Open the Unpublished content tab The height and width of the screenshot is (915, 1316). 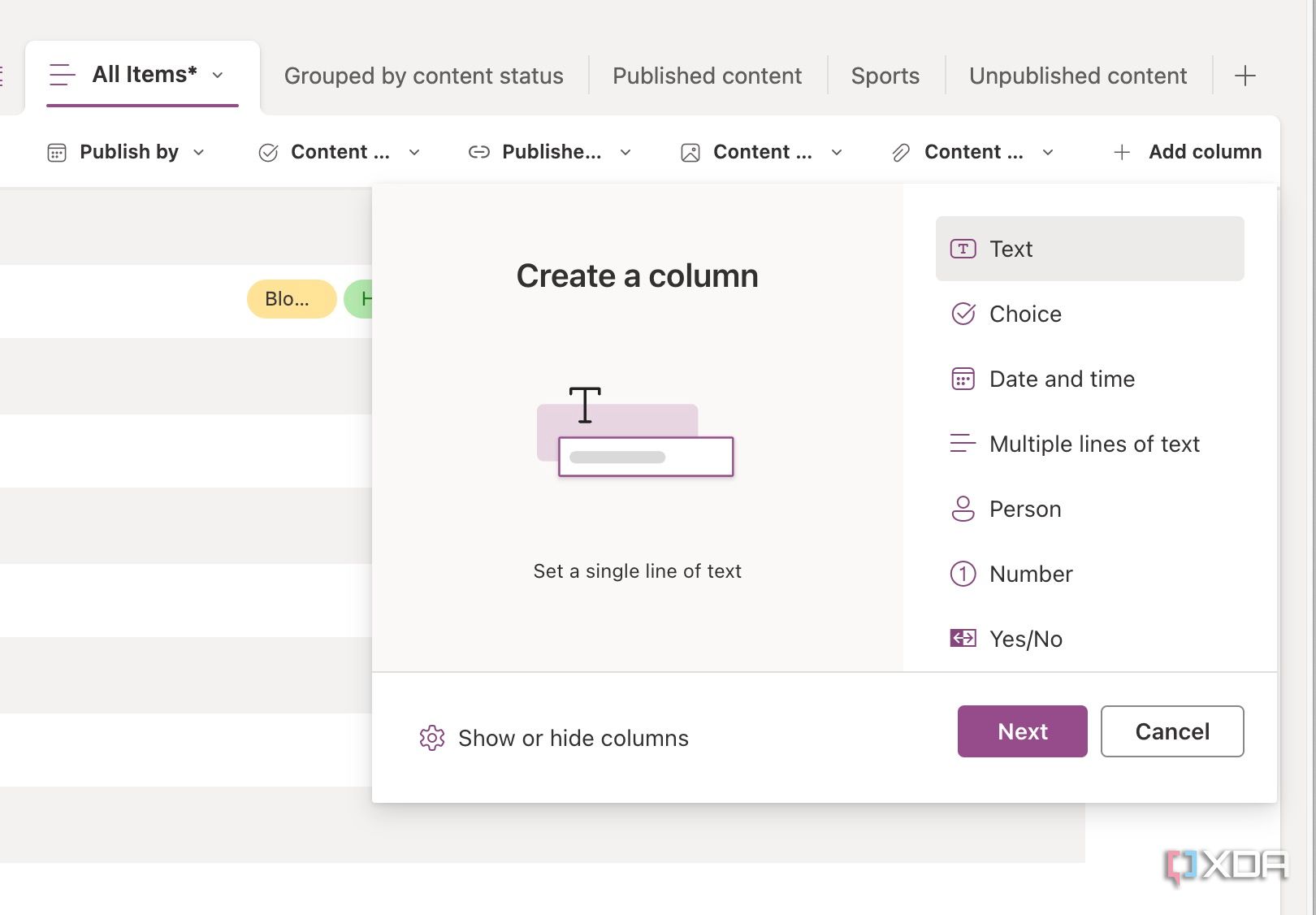coord(1077,76)
